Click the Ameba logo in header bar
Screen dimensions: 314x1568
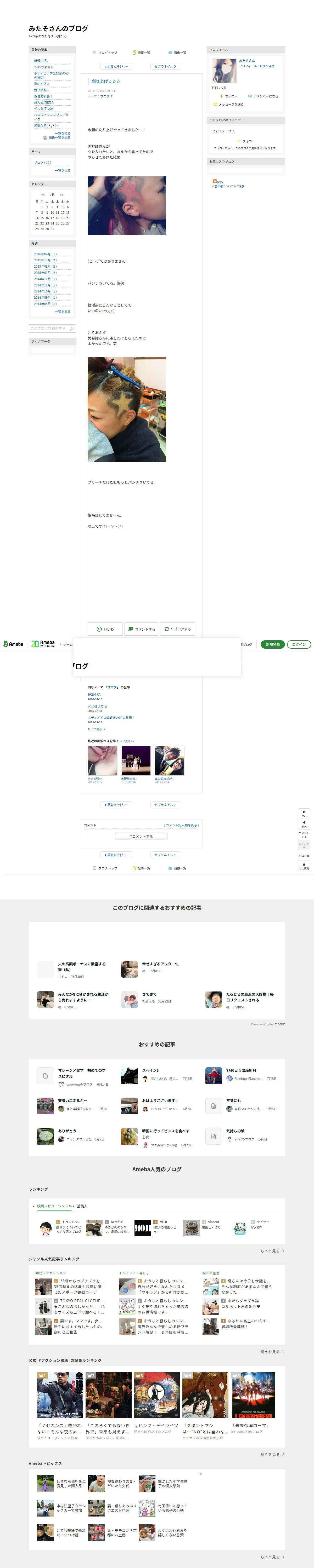click(x=13, y=644)
